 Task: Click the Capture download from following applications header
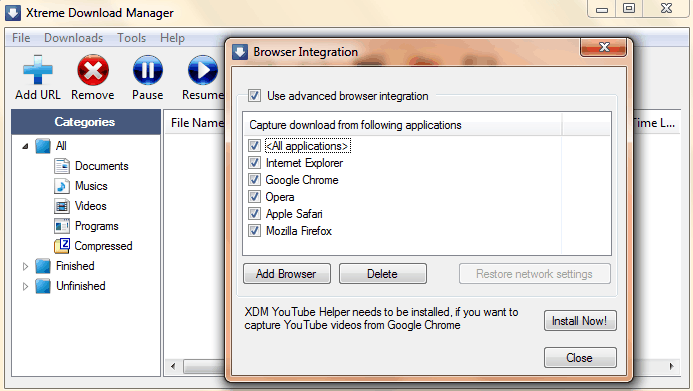coord(402,125)
